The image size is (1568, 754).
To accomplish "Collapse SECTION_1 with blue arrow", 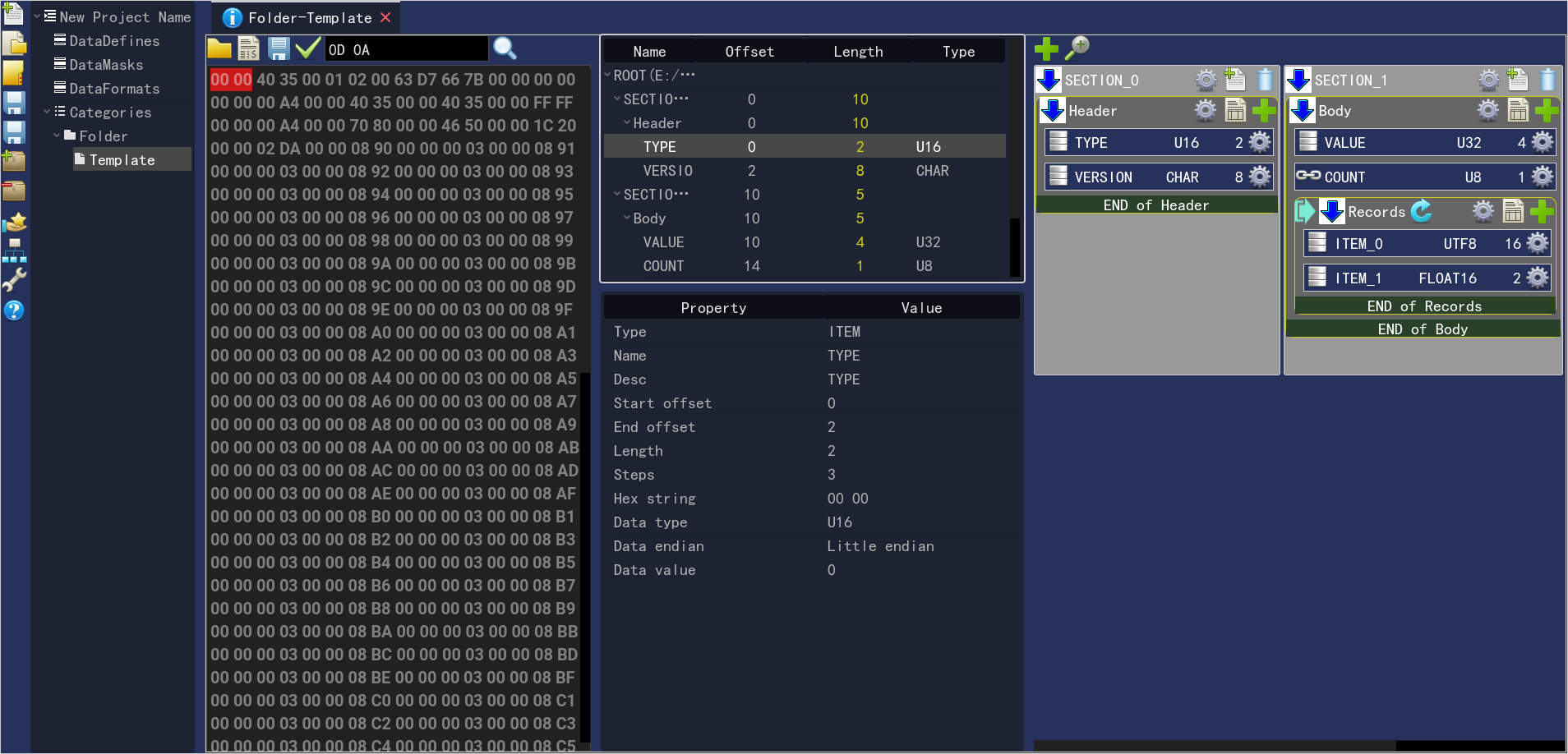I will point(1298,80).
